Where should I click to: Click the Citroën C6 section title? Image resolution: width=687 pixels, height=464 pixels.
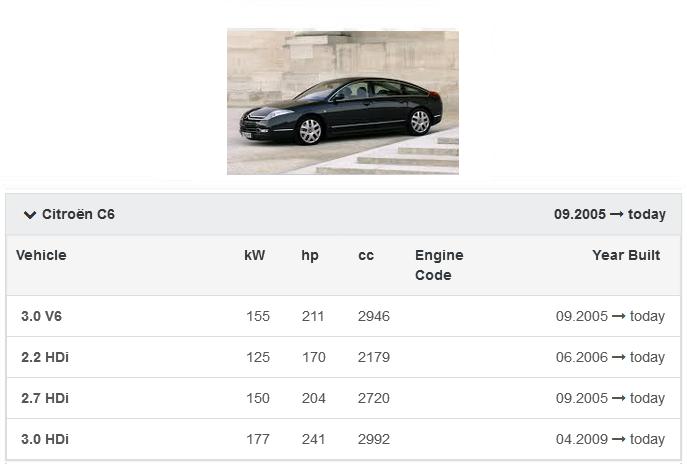pyautogui.click(x=78, y=215)
